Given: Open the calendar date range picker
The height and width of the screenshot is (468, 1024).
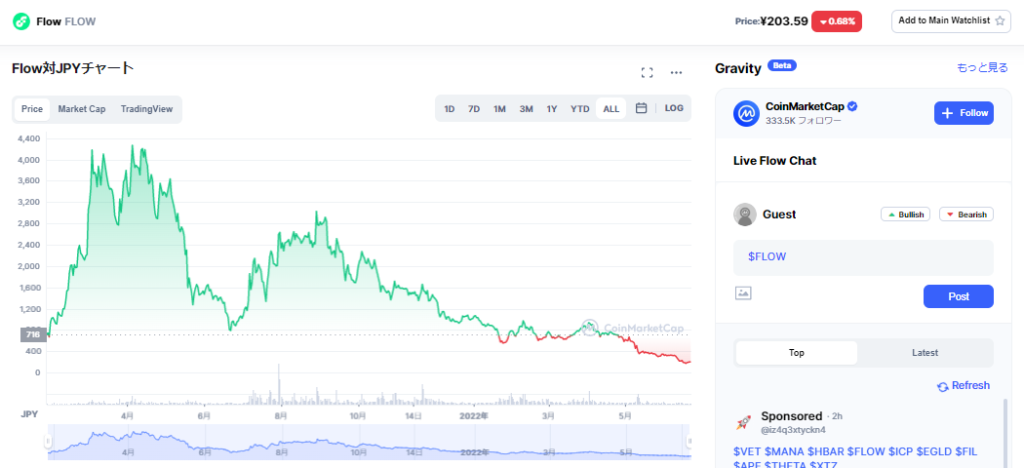Looking at the screenshot, I should click(x=641, y=108).
